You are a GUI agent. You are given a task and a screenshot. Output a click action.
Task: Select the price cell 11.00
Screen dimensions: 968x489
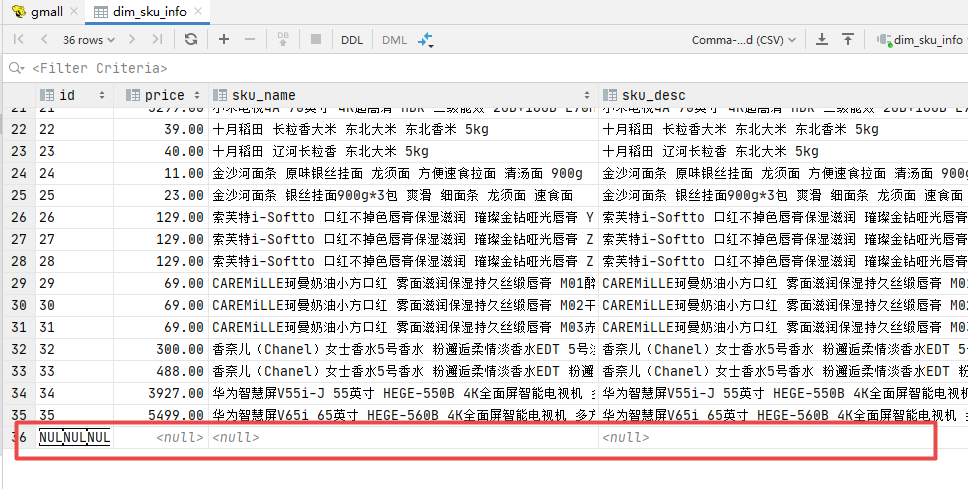161,173
